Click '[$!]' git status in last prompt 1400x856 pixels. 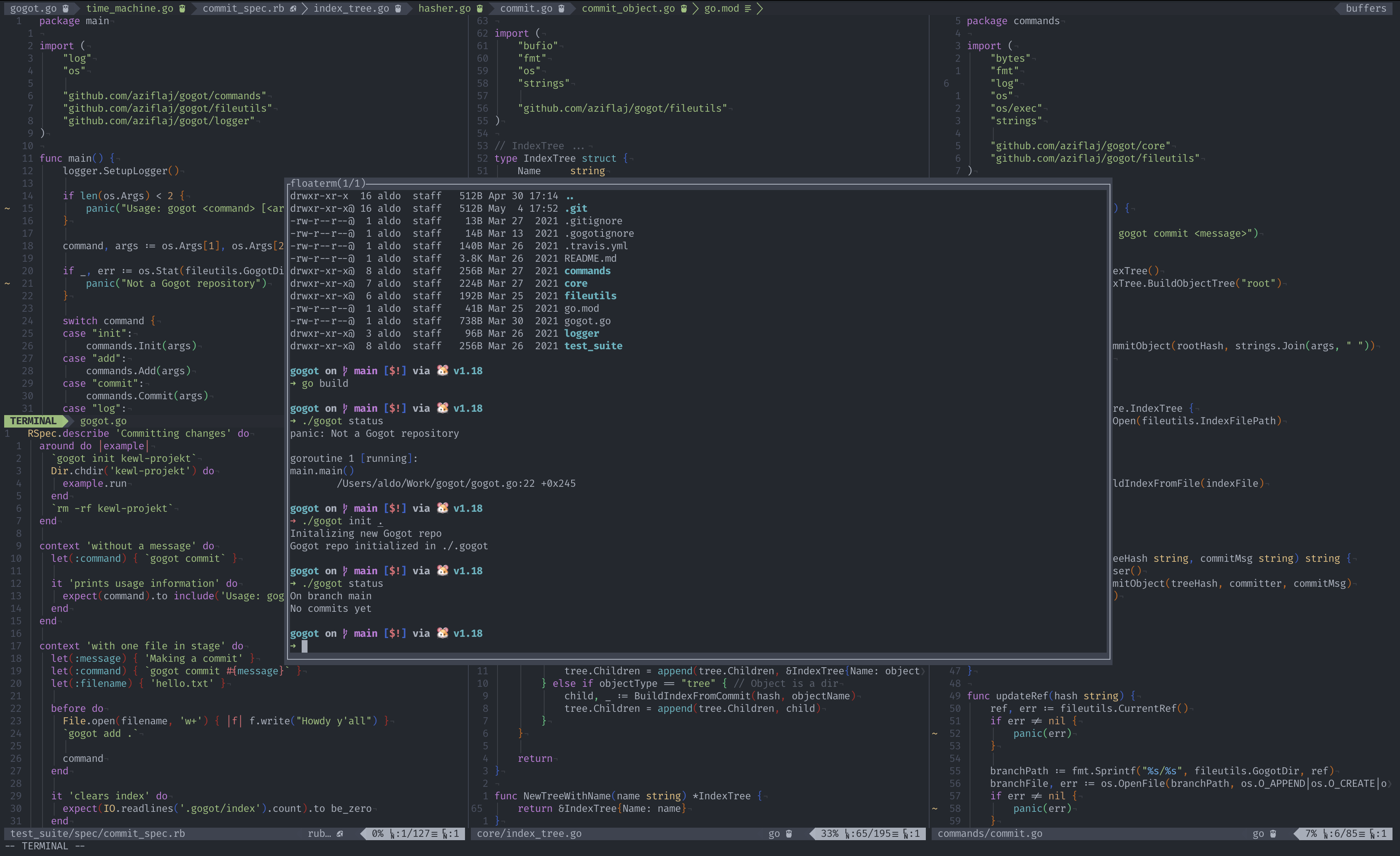[395, 633]
